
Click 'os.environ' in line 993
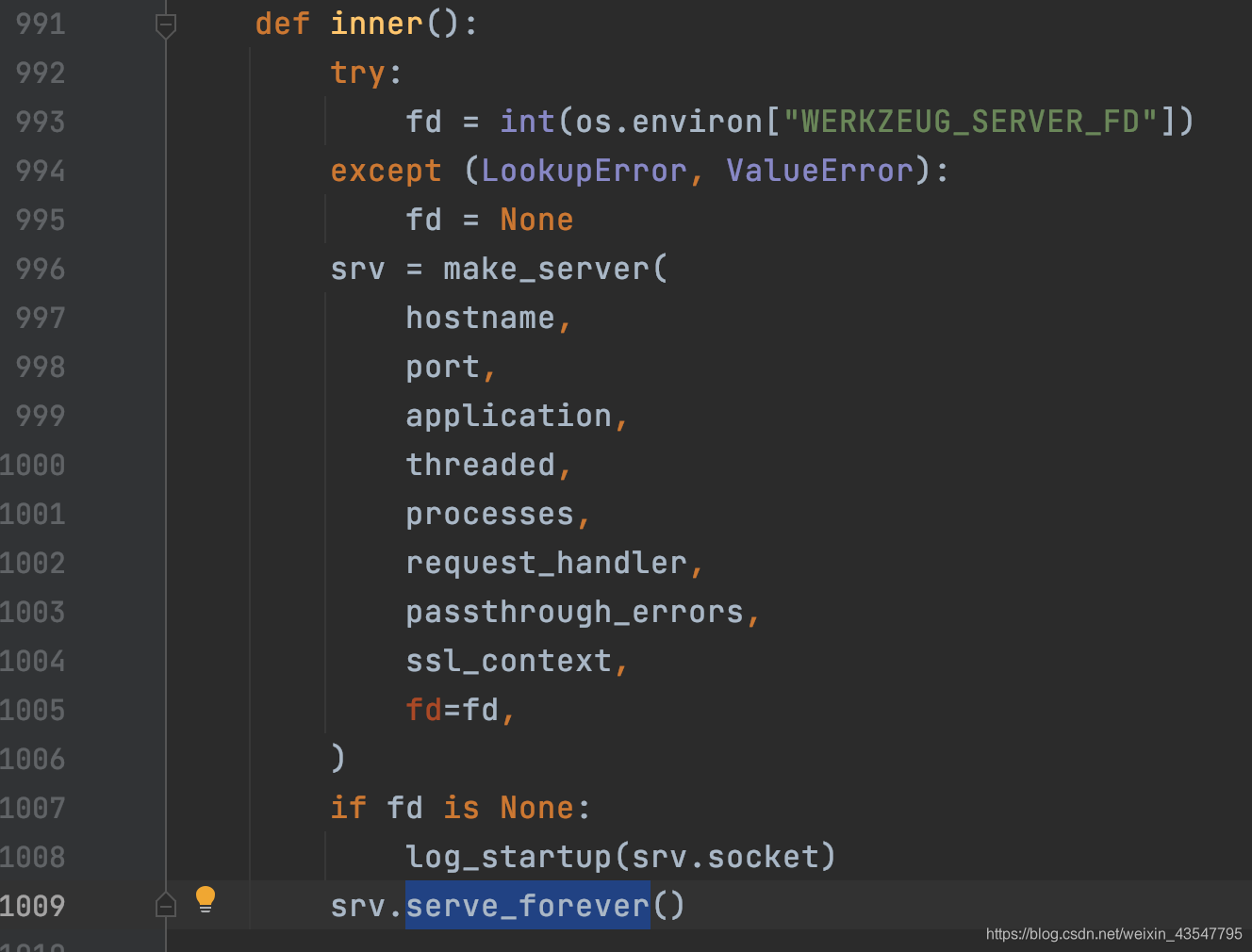668,122
